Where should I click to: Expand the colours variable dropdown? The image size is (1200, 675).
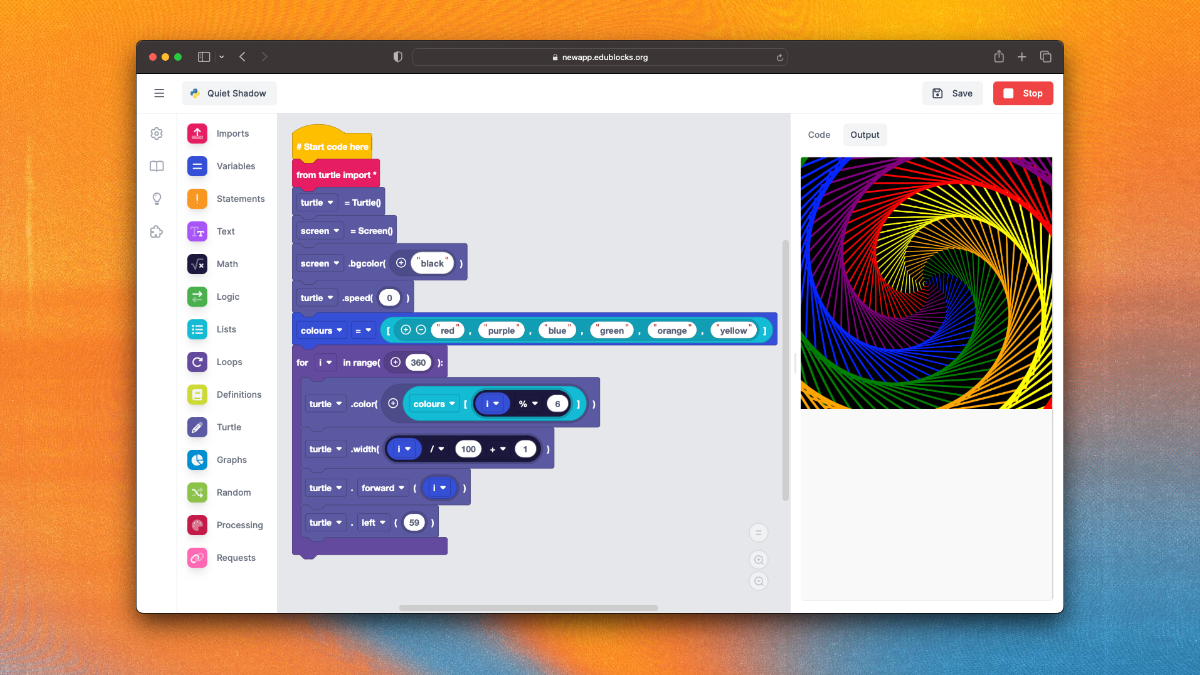321,330
